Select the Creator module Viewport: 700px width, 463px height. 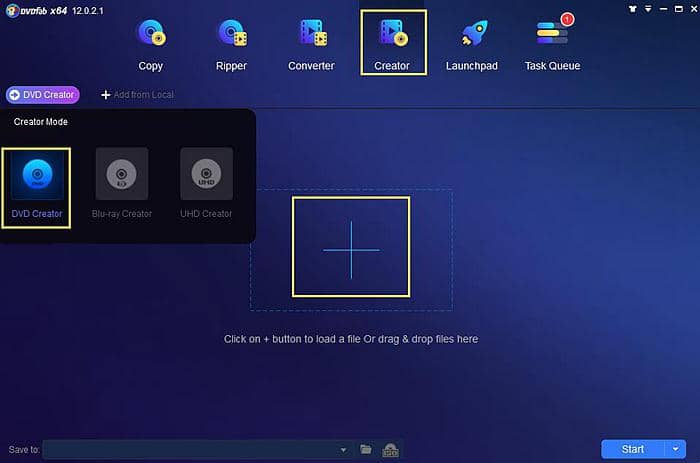point(393,43)
